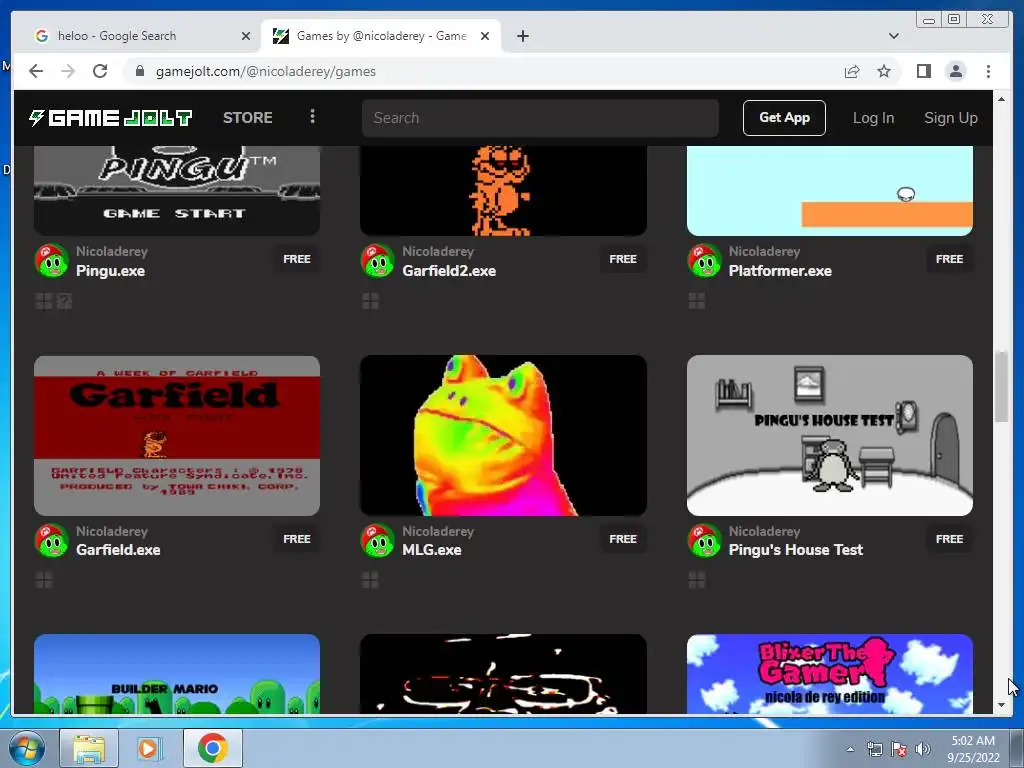Open the Platformer.exe game title link
This screenshot has height=768, width=1024.
(x=780, y=271)
